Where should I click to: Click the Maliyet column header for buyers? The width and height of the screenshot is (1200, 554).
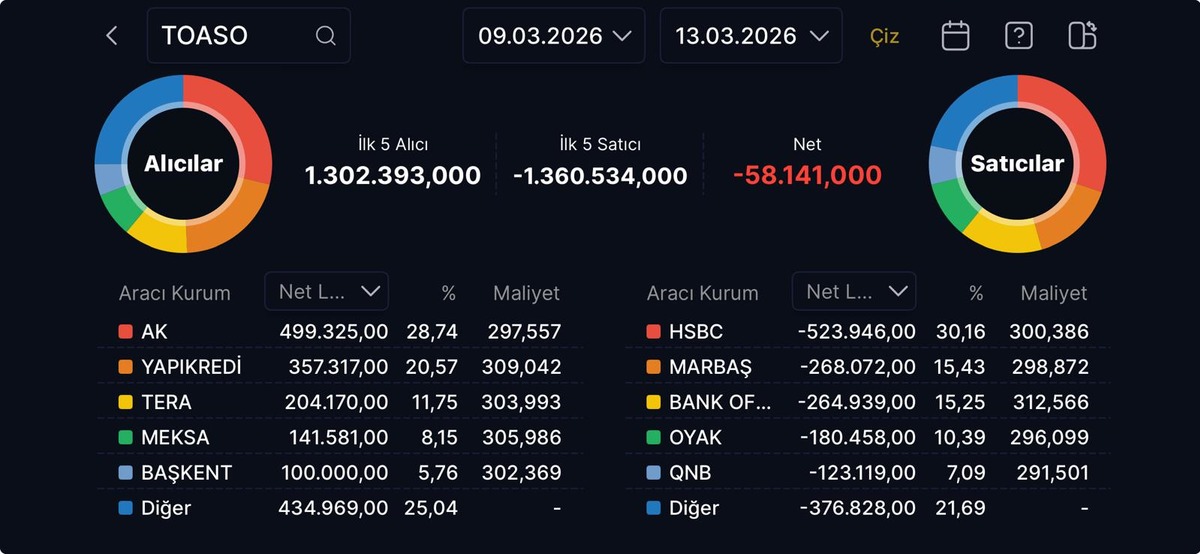coord(526,293)
